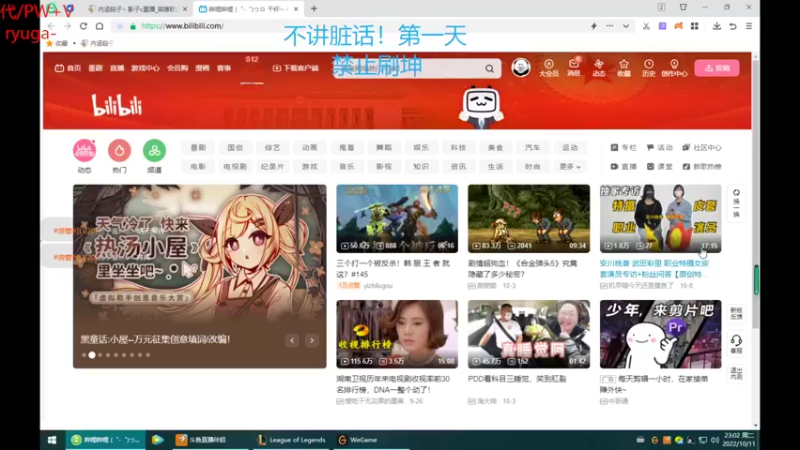This screenshot has height=450, width=800.
Task: Go back with browser back arrow
Action: coord(51,26)
